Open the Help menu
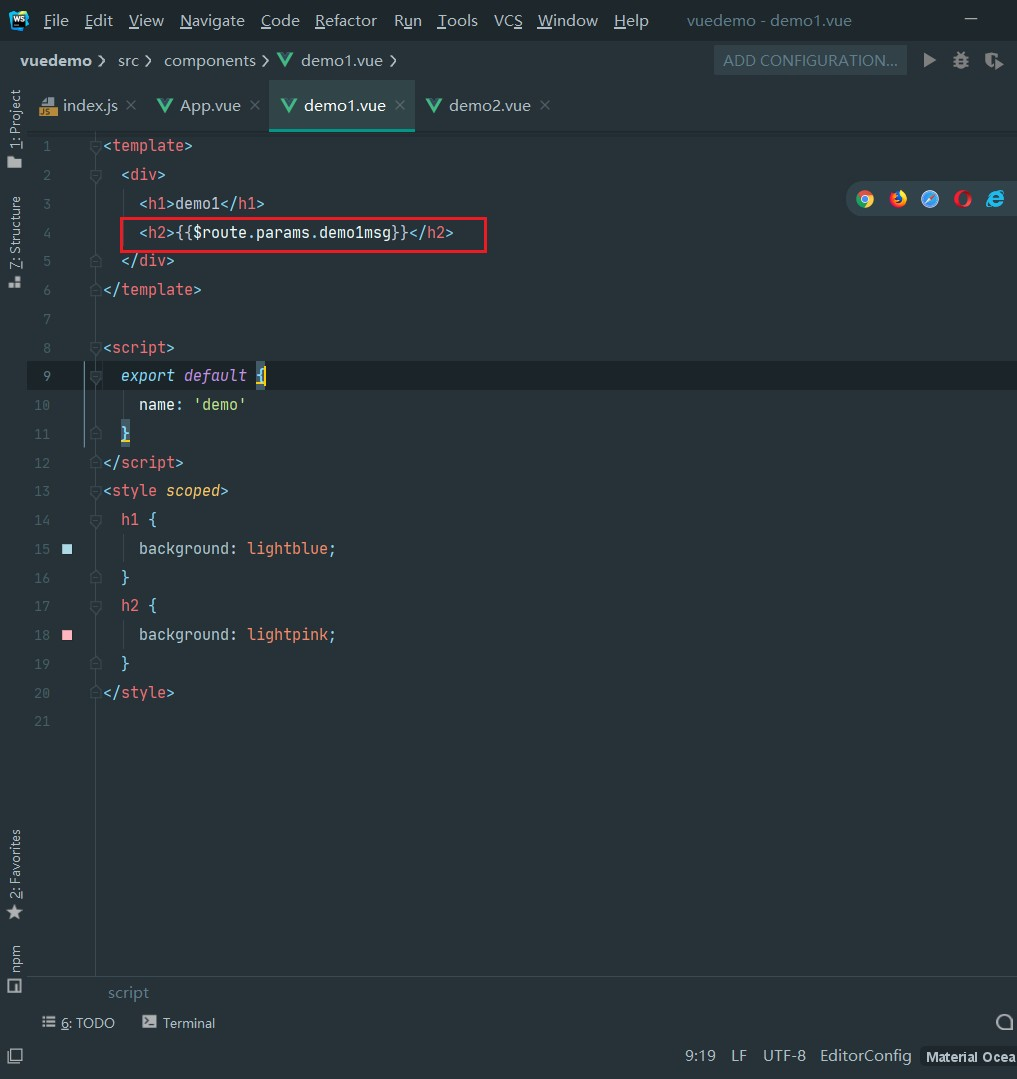 click(x=631, y=21)
